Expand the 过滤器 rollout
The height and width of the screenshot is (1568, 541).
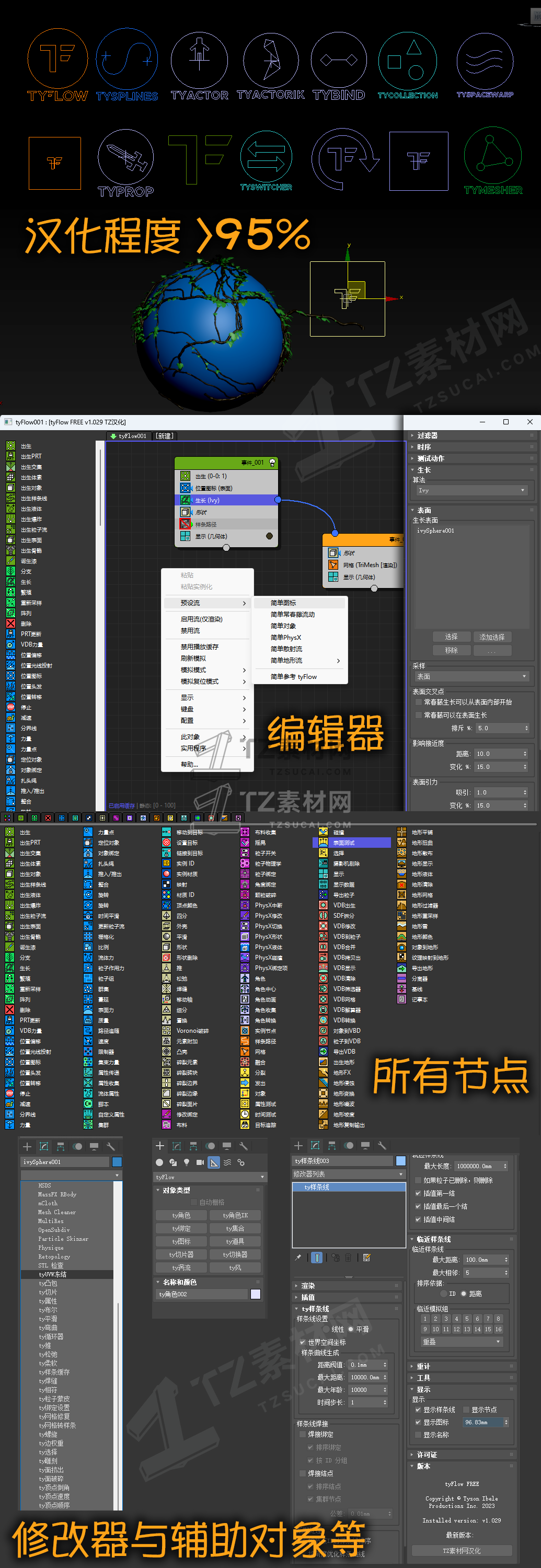[x=471, y=435]
